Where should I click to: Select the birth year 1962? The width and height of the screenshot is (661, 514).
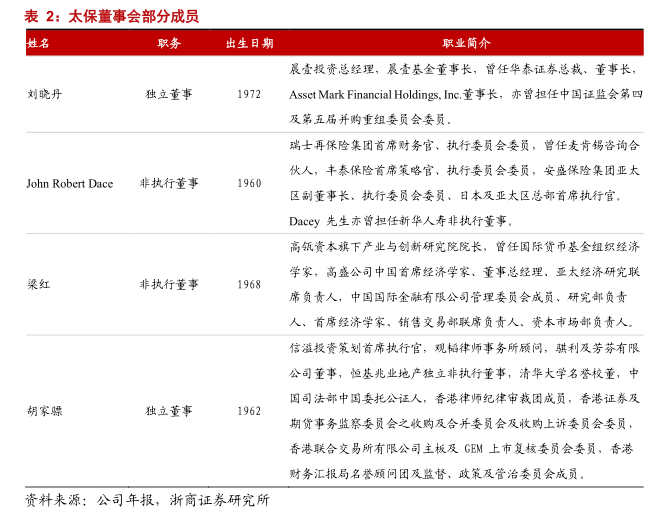click(249, 410)
